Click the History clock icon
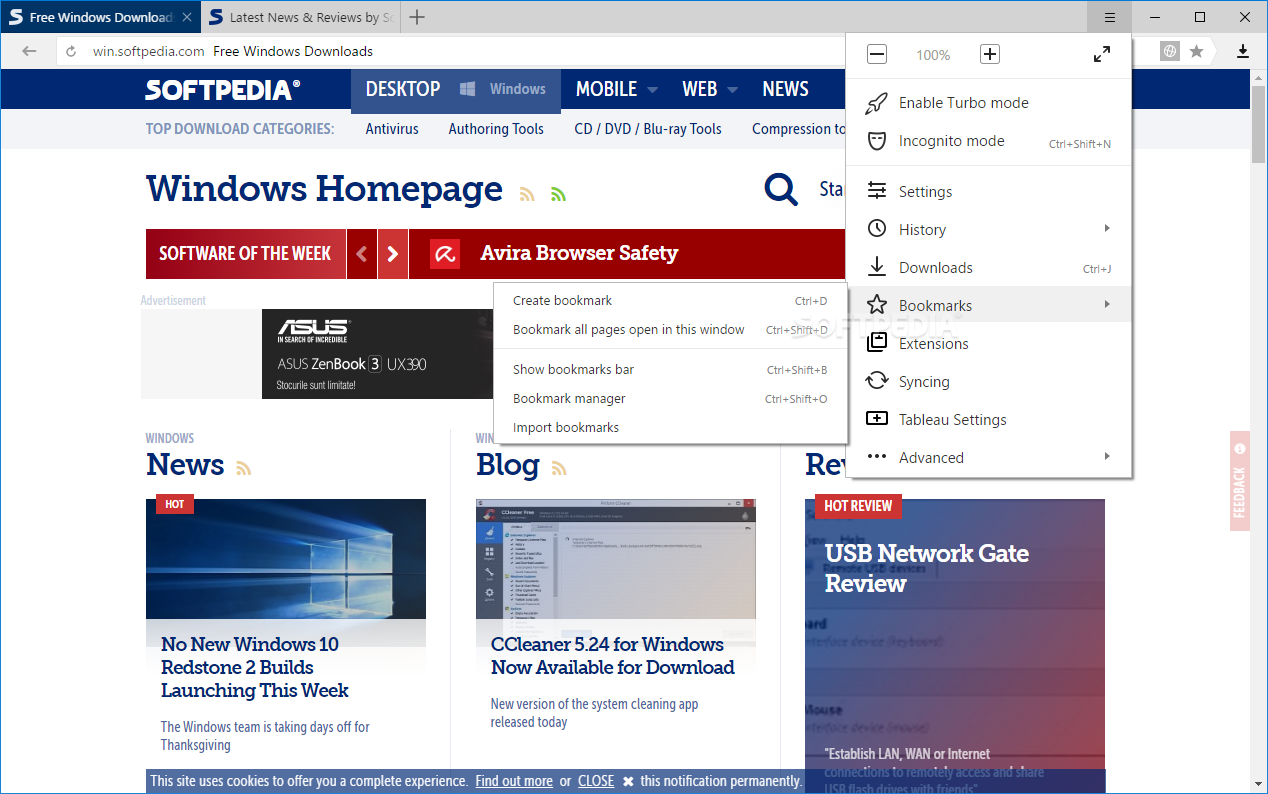This screenshot has width=1268, height=794. coord(876,229)
